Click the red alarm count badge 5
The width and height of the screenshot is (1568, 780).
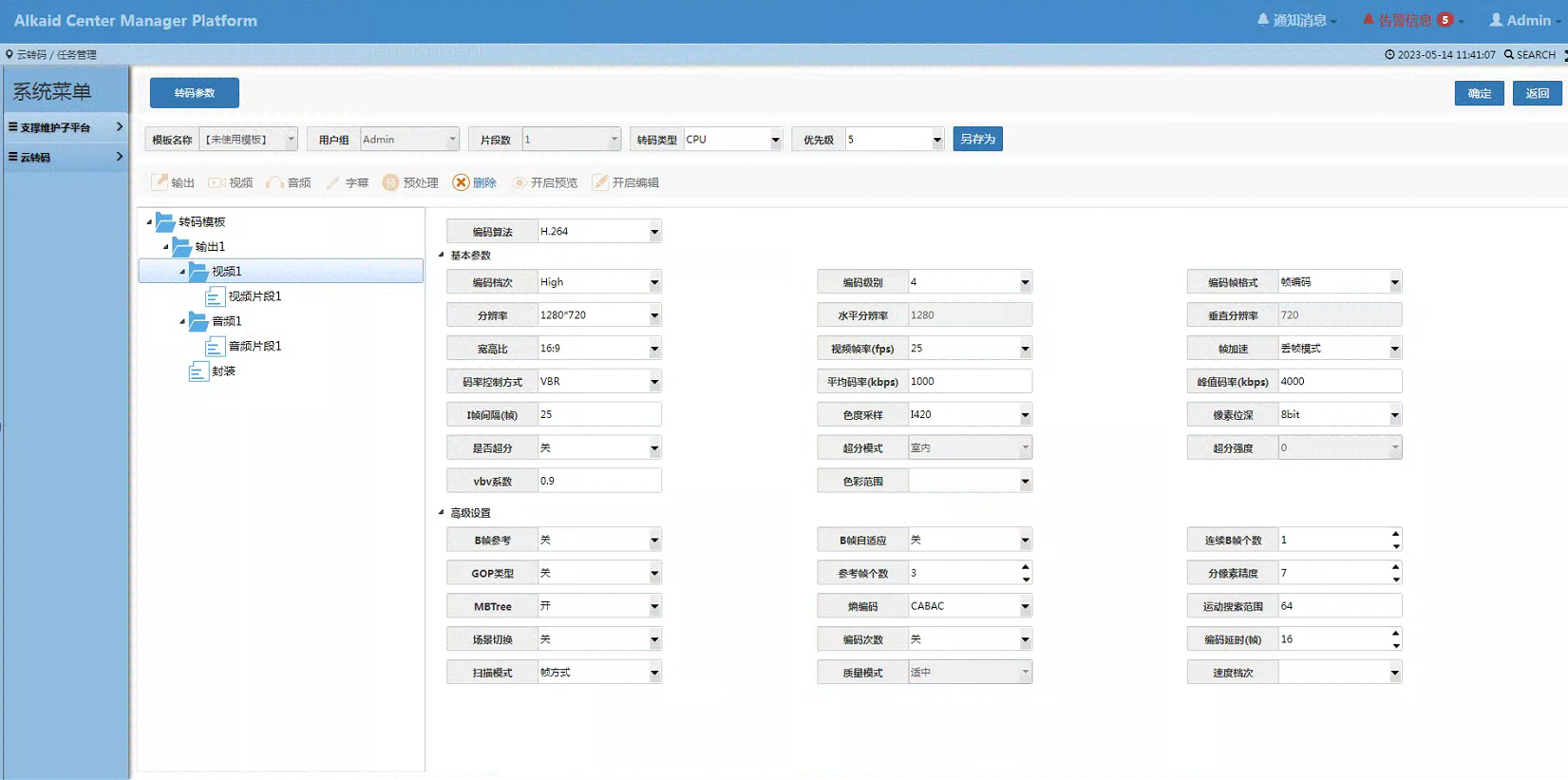(1445, 20)
